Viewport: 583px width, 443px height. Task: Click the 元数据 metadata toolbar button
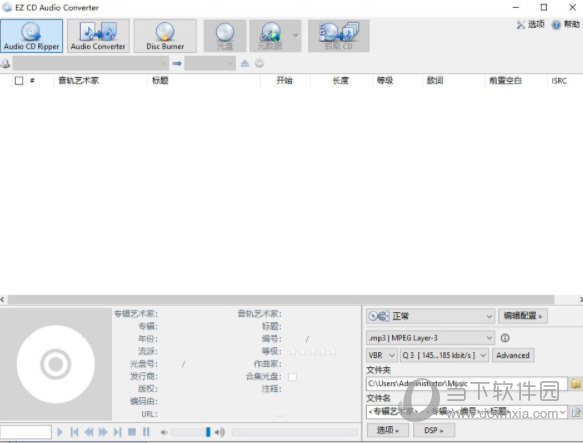pyautogui.click(x=270, y=36)
